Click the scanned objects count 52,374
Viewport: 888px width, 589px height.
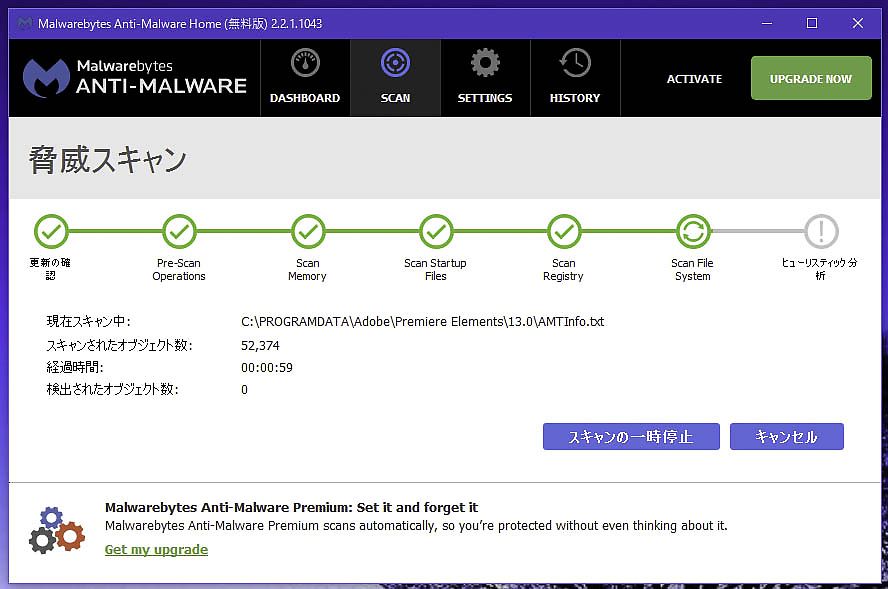pyautogui.click(x=261, y=345)
